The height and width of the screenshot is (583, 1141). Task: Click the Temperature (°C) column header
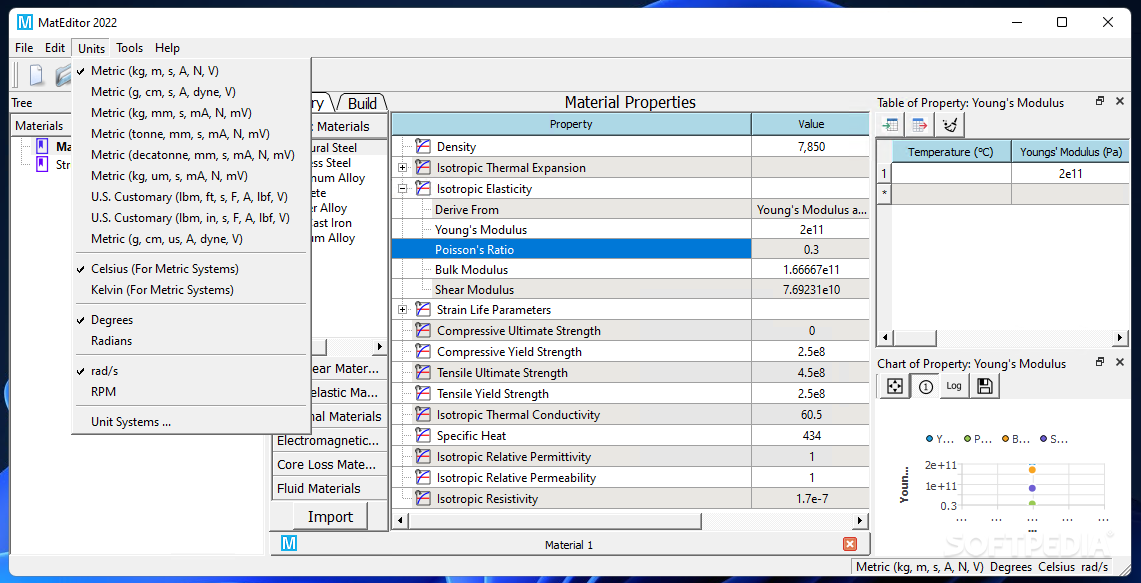pos(950,152)
